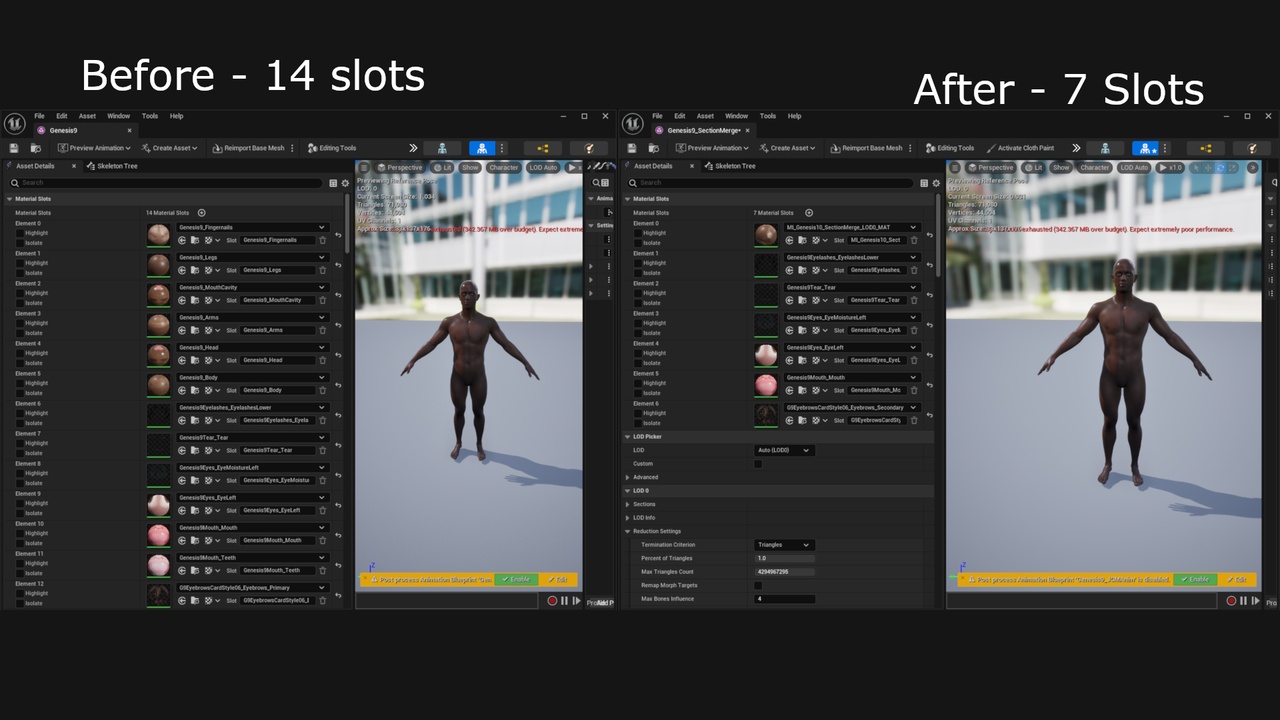Screen dimensions: 1280x720
Task: Enable Isolate for Element 2 in the SectionMerge window
Action: point(638,303)
